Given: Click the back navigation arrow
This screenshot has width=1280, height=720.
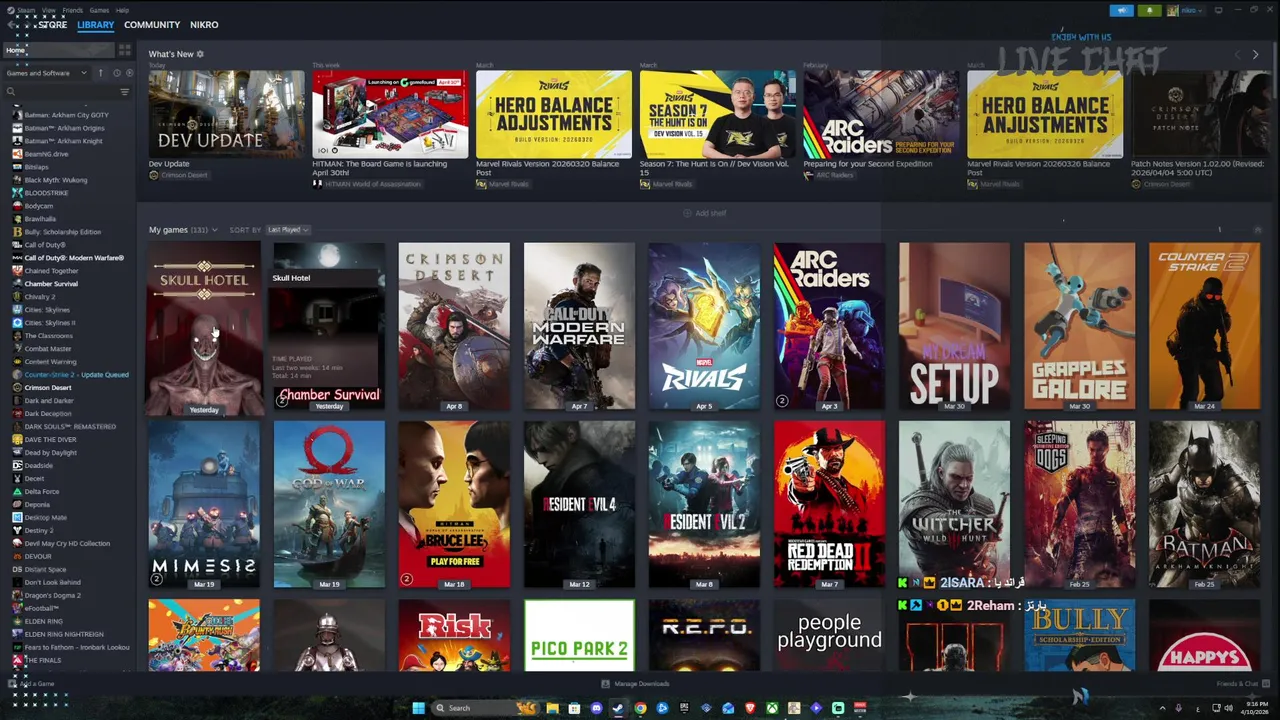Looking at the screenshot, I should tap(11, 25).
